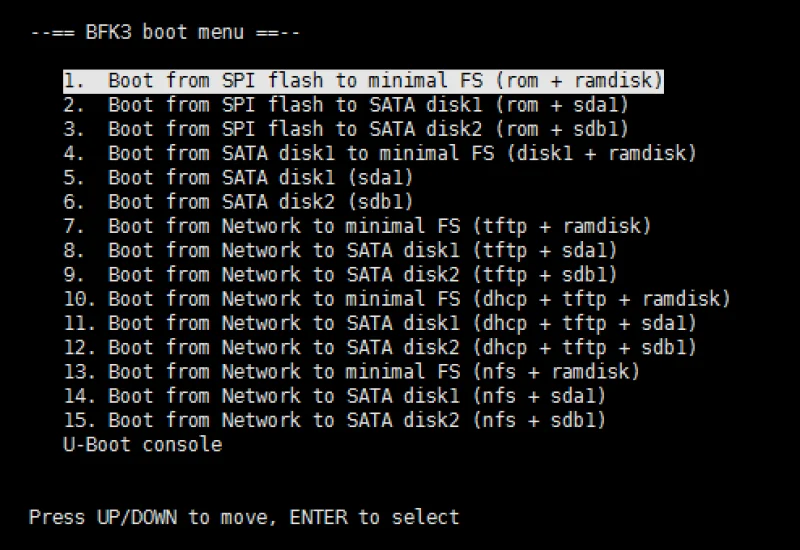Pick entry 15, Network nfs + sdb1
Screen dimensions: 800x550
pos(334,420)
